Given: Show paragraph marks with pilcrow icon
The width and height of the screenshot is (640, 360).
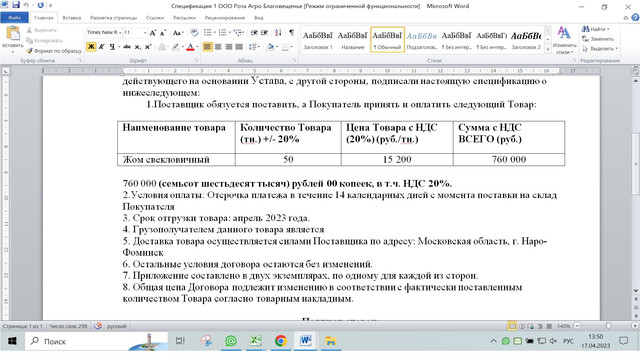Looking at the screenshot, I should point(291,32).
